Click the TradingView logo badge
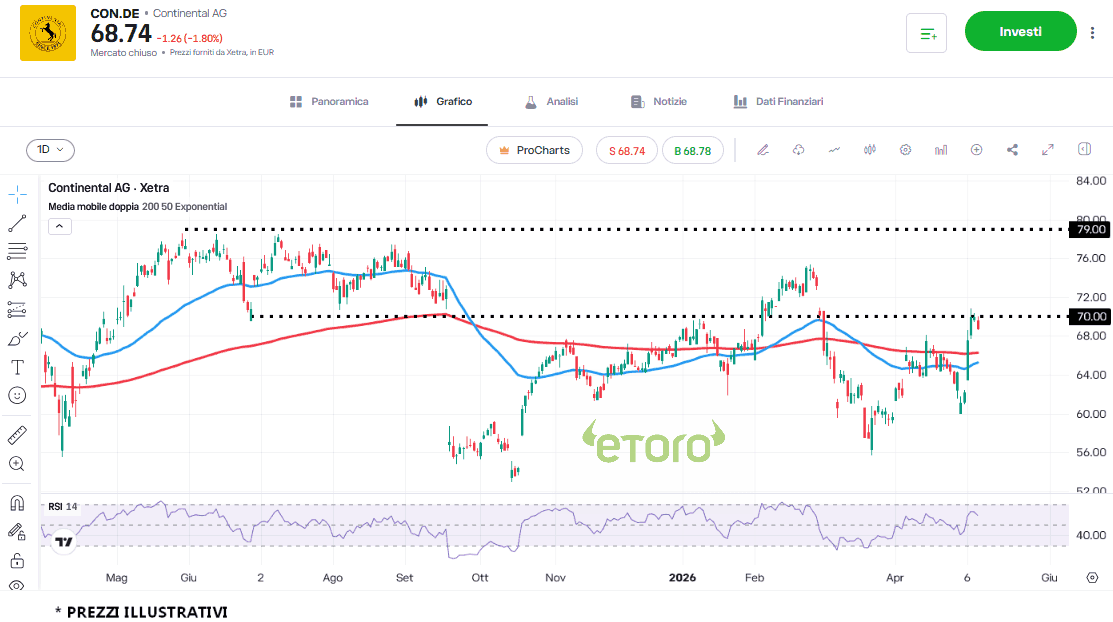This screenshot has height=622, width=1113. point(64,542)
